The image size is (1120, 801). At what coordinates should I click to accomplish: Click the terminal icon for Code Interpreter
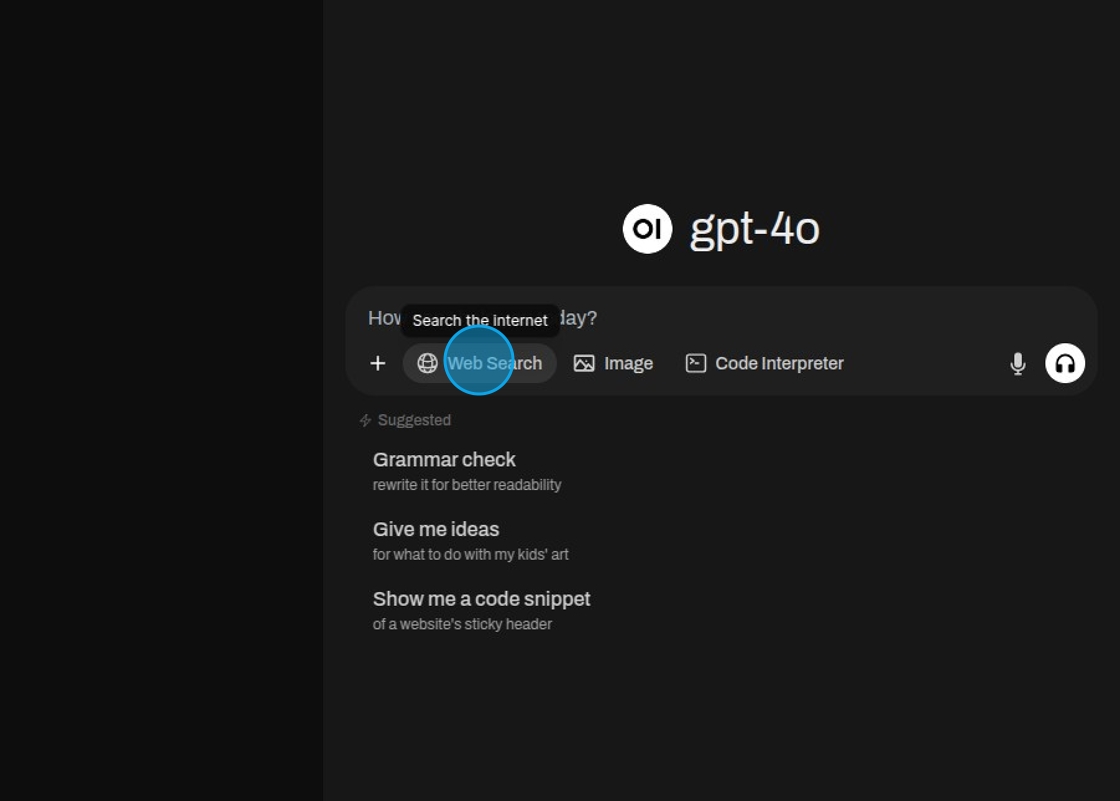point(695,363)
